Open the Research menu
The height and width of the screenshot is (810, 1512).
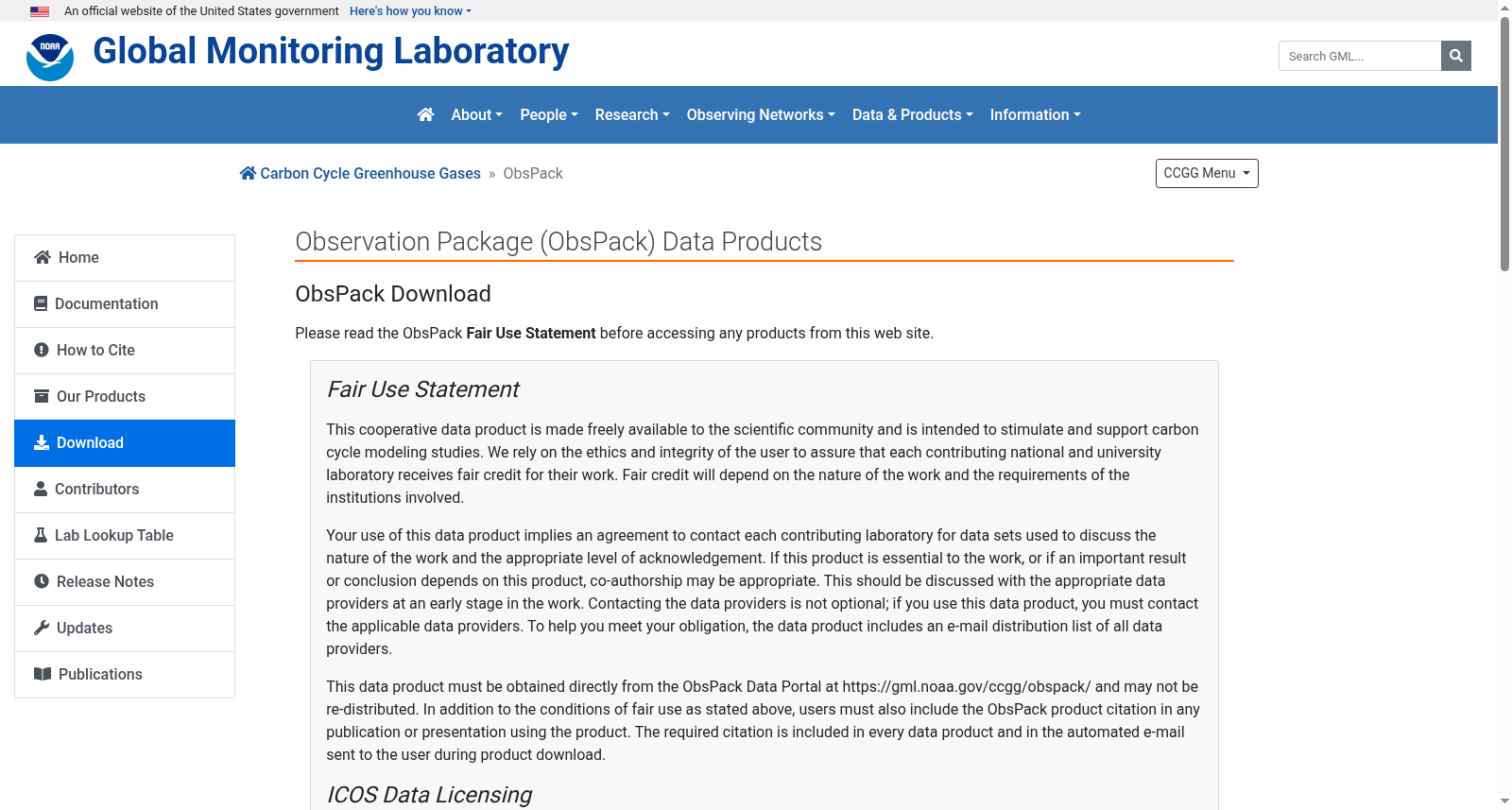[x=632, y=114]
